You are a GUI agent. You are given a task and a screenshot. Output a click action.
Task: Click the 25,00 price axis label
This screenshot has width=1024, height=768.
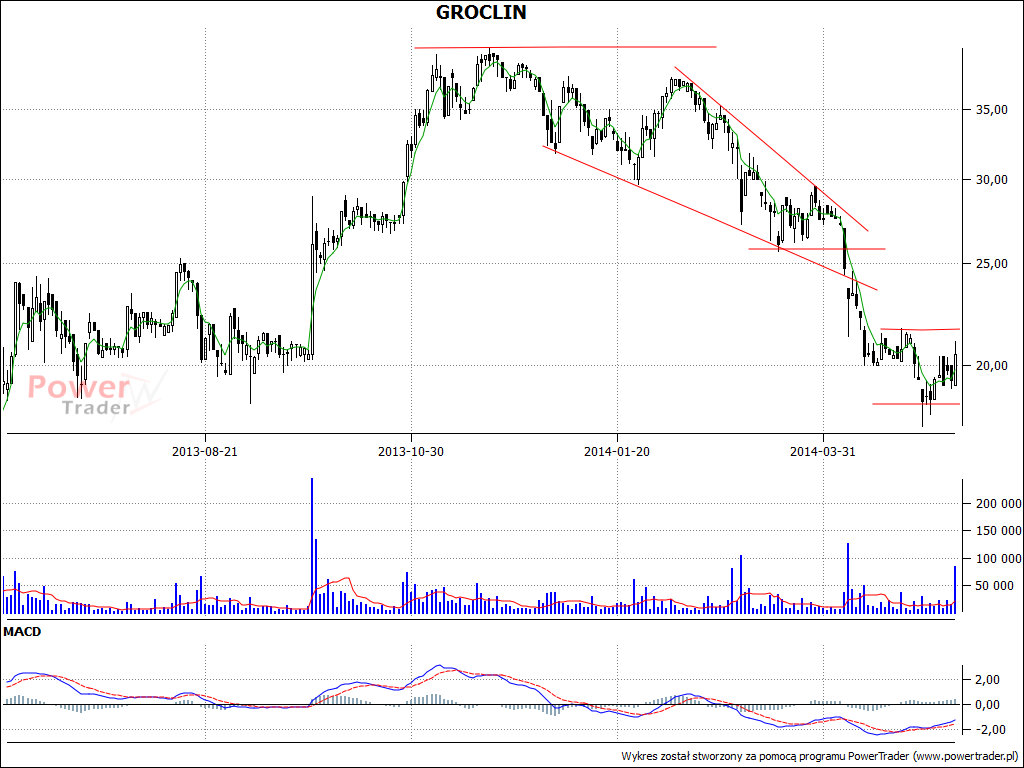click(992, 264)
